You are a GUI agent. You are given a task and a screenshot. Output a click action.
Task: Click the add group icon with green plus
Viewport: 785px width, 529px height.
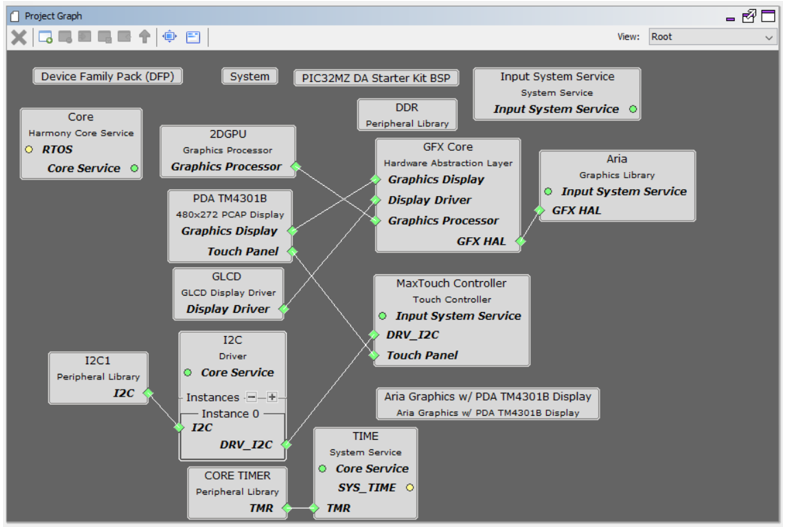pyautogui.click(x=46, y=37)
